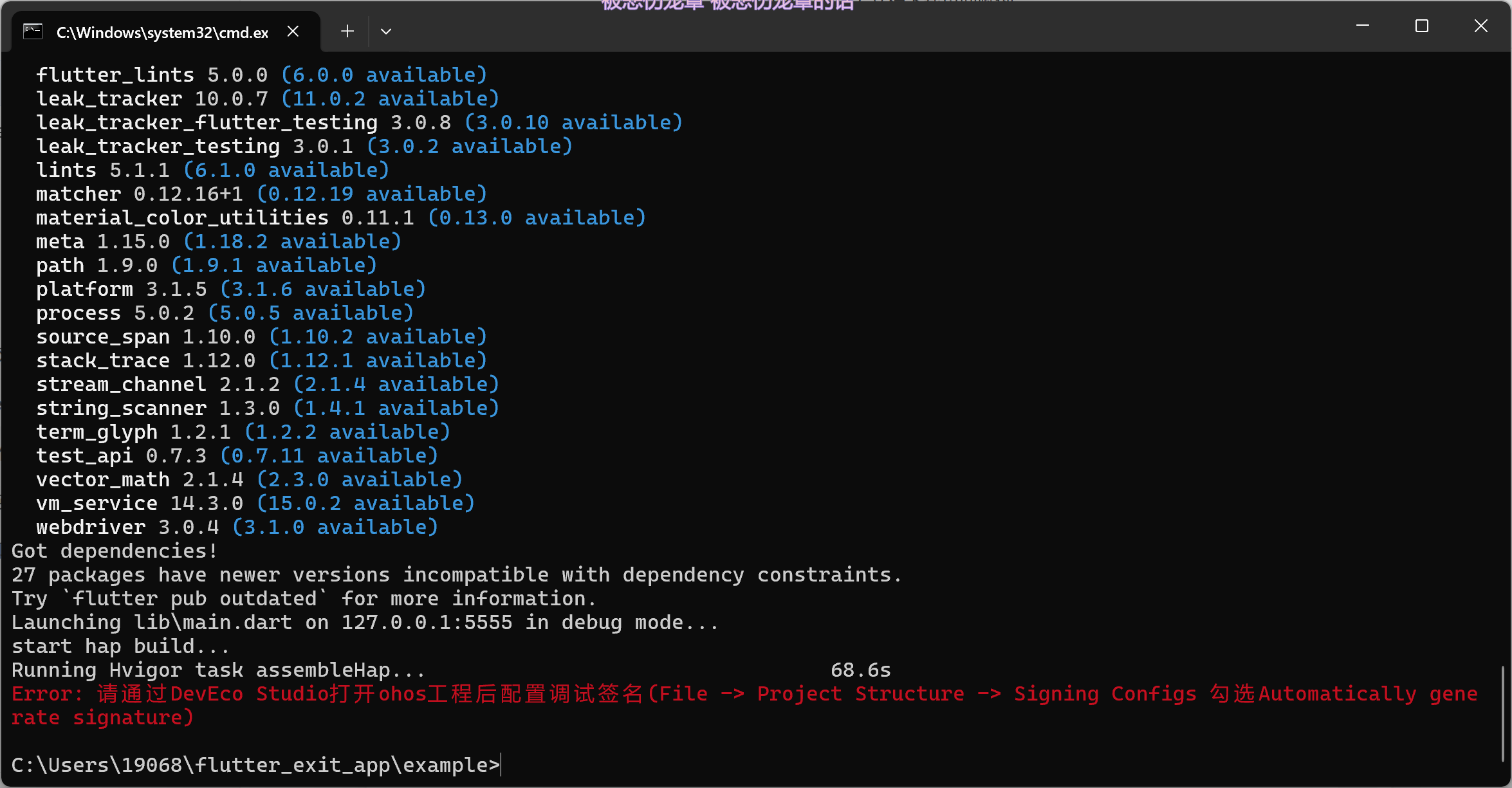Close the terminal window
This screenshot has width=1512, height=788.
coord(1481,26)
